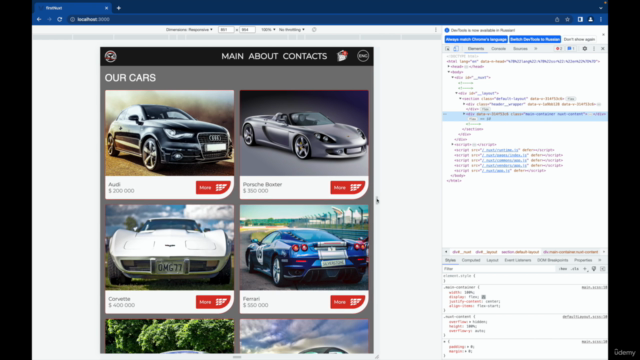Open the Properties tab
The image size is (640, 360).
[x=583, y=260]
